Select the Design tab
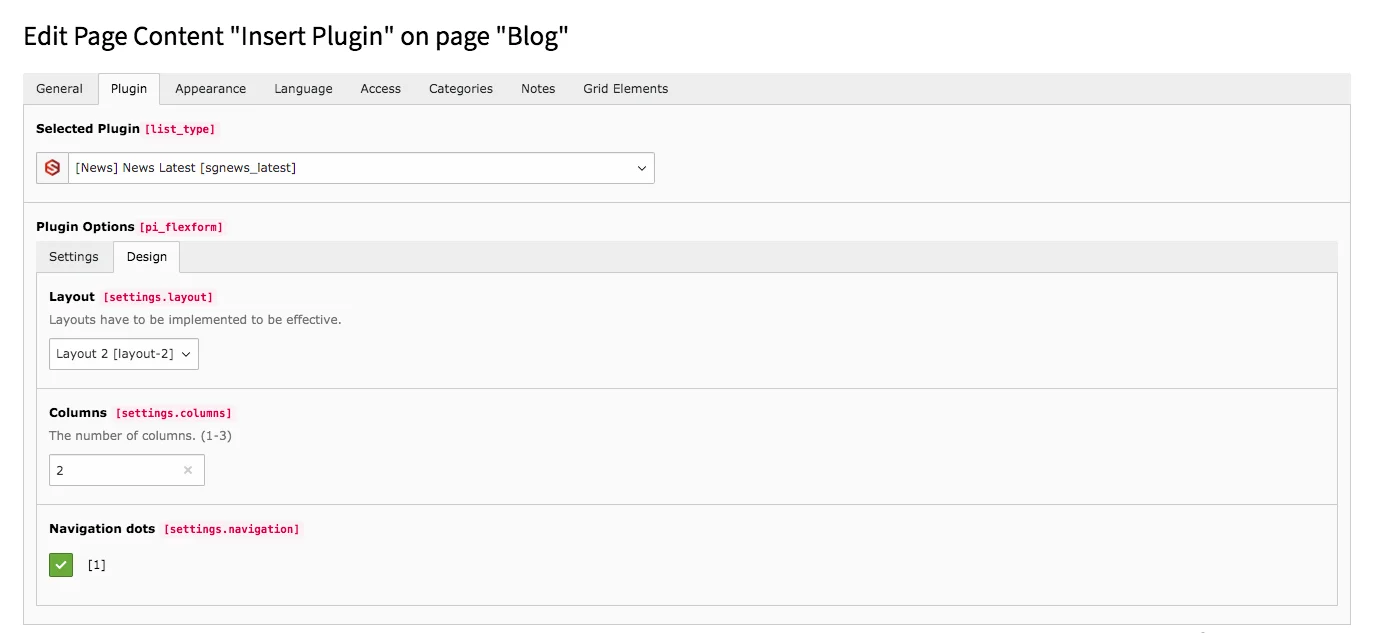This screenshot has width=1375, height=633. (x=146, y=256)
